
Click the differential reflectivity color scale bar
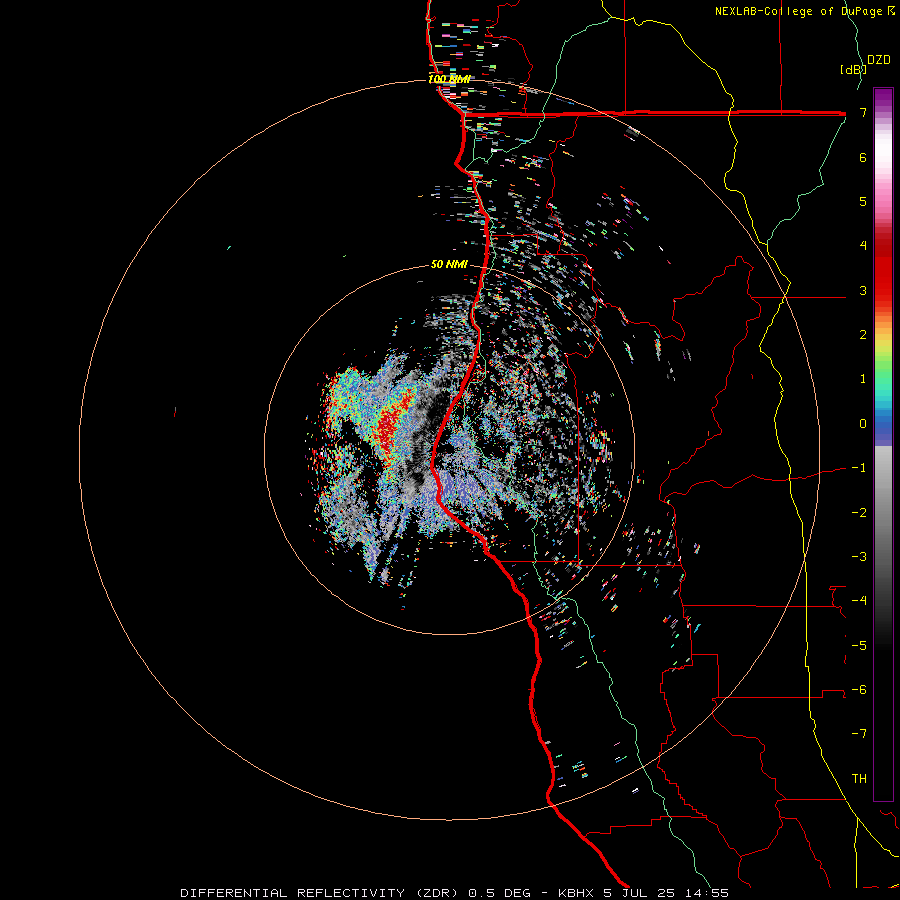click(883, 444)
